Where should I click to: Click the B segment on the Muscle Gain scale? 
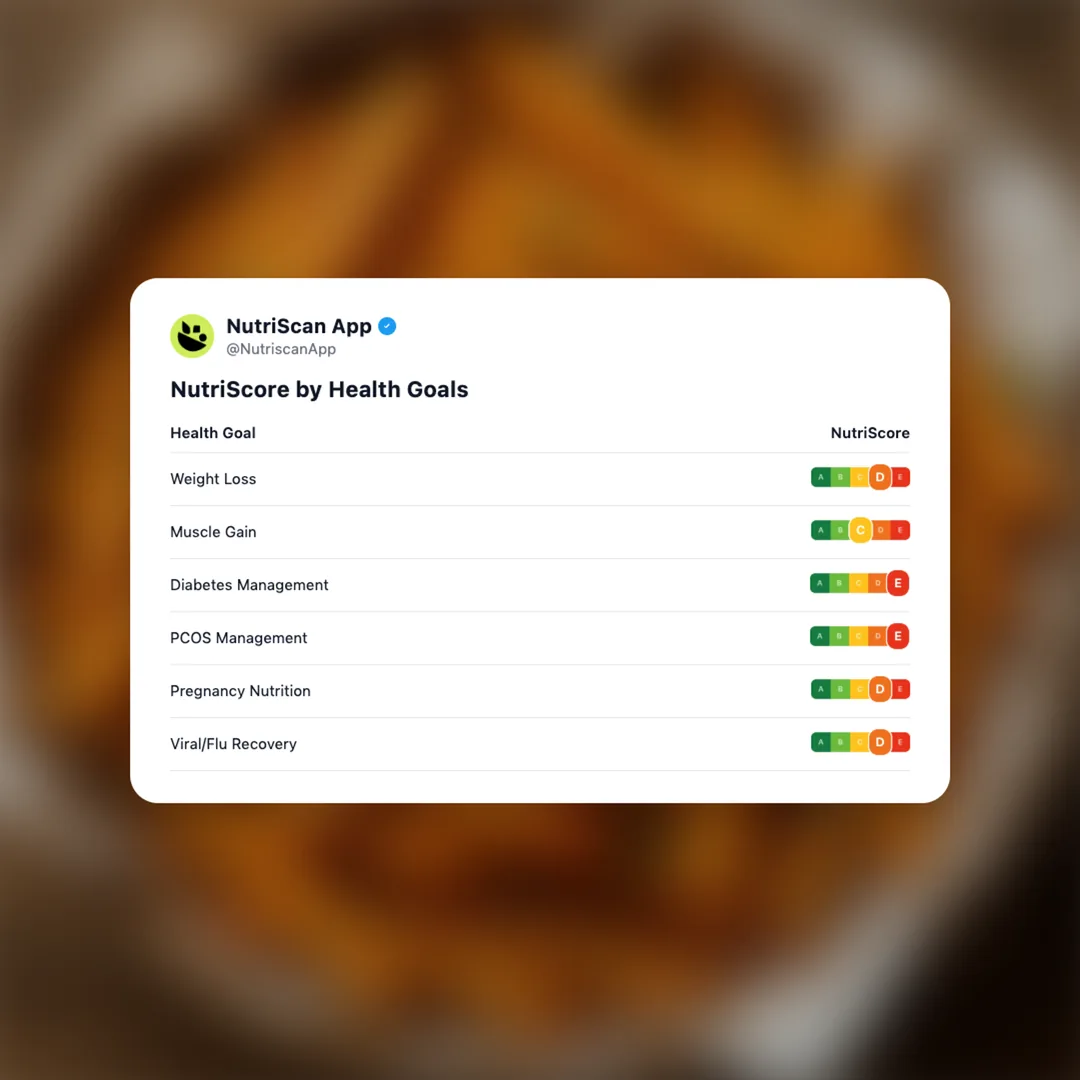point(841,530)
